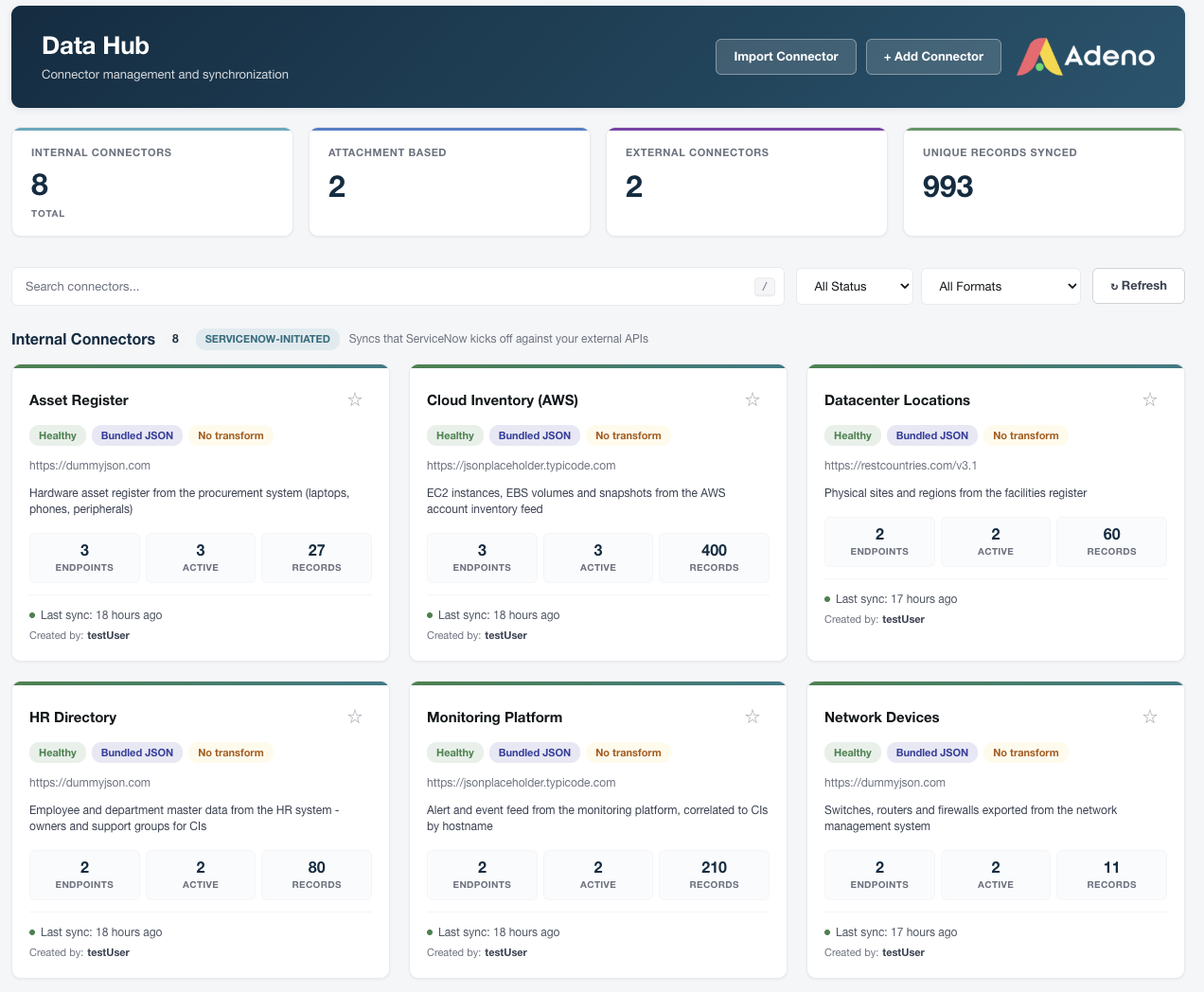Click 2 Active stat on Network Devices
This screenshot has height=992, width=1204.
(x=996, y=875)
